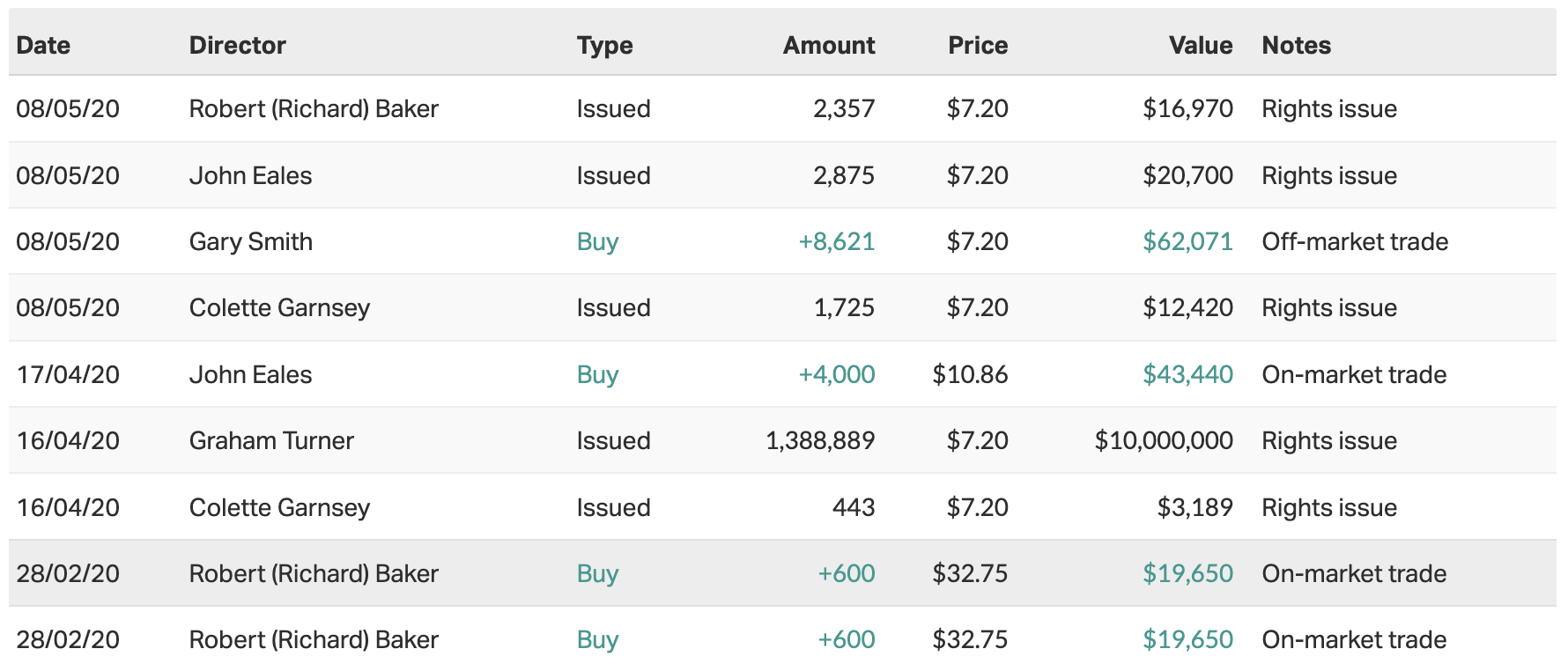
Task: Click the $10,000,000 value cell
Action: (x=1163, y=440)
